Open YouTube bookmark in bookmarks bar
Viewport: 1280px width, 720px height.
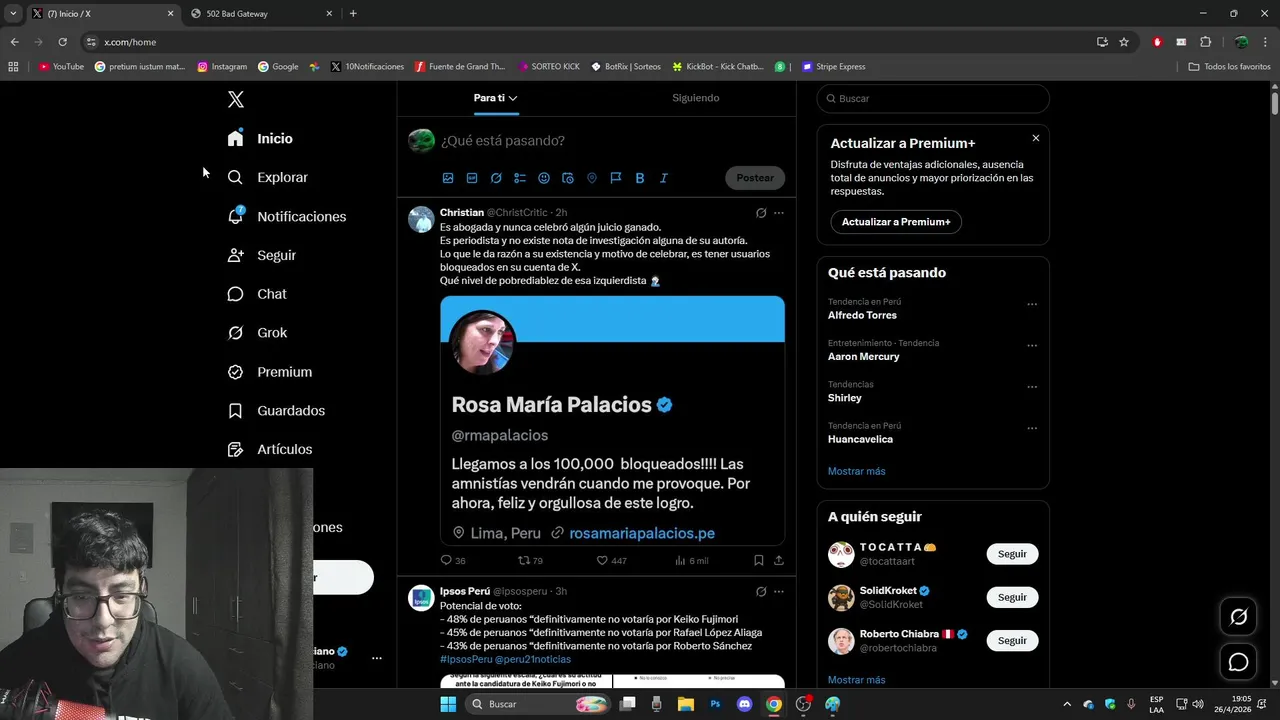pos(61,67)
